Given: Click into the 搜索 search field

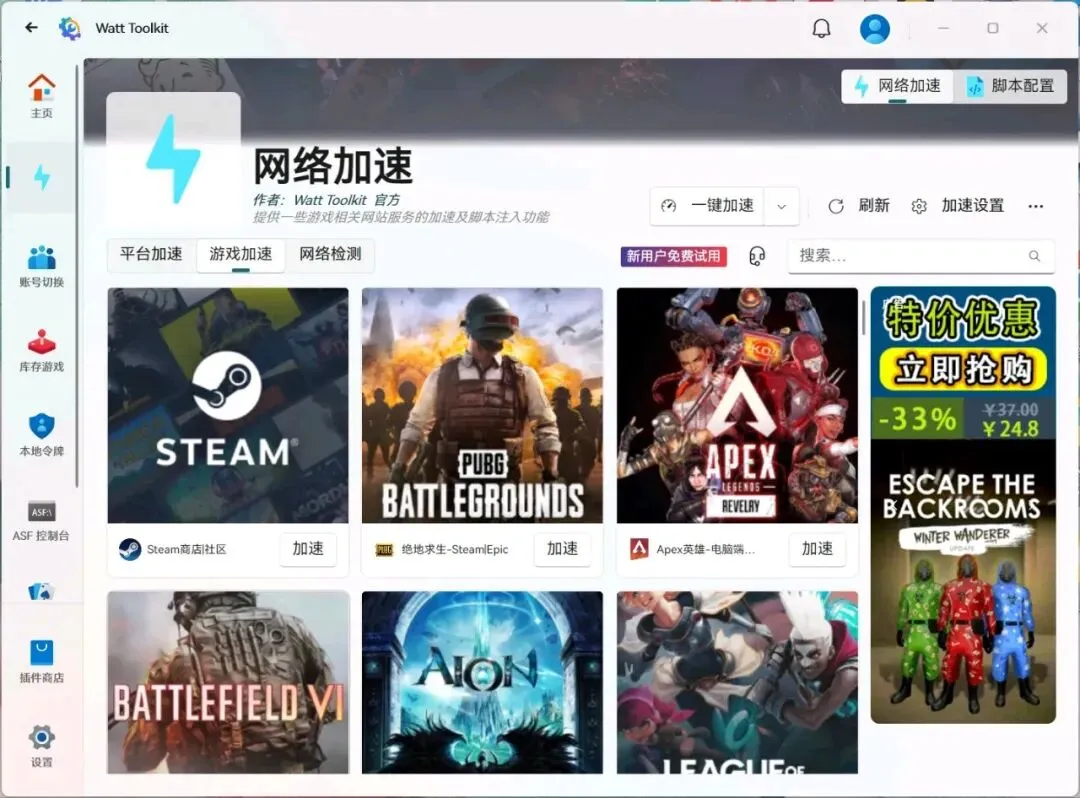Looking at the screenshot, I should click(x=921, y=255).
